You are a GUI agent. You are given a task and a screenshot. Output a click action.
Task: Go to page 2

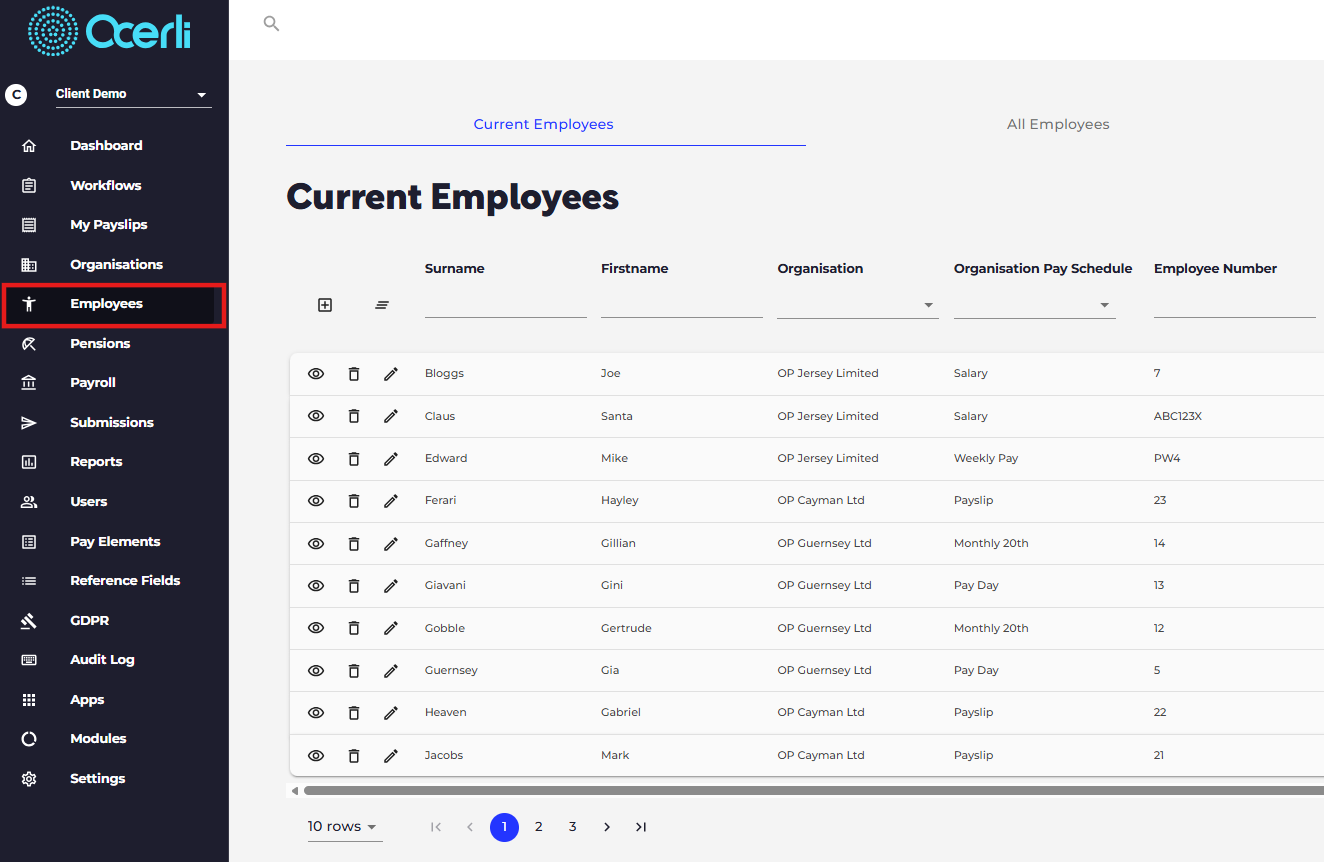coord(539,827)
